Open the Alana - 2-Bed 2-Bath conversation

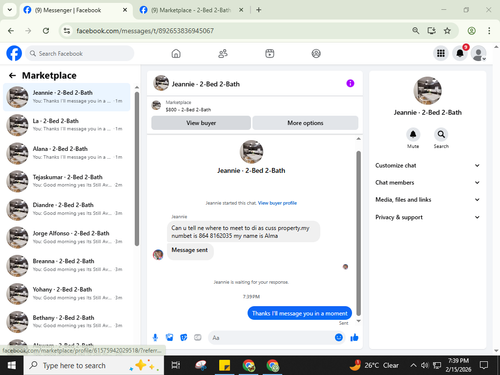click(67, 153)
